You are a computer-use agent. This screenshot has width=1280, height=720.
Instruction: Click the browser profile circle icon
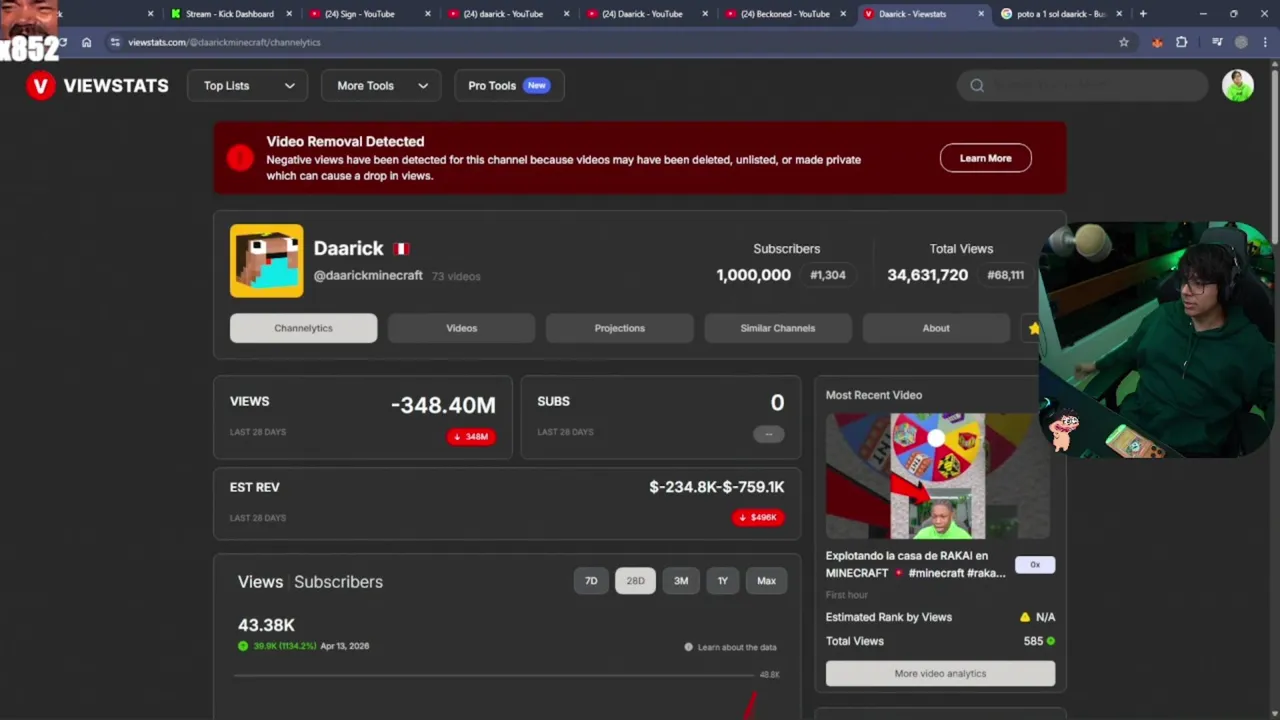pos(1241,42)
